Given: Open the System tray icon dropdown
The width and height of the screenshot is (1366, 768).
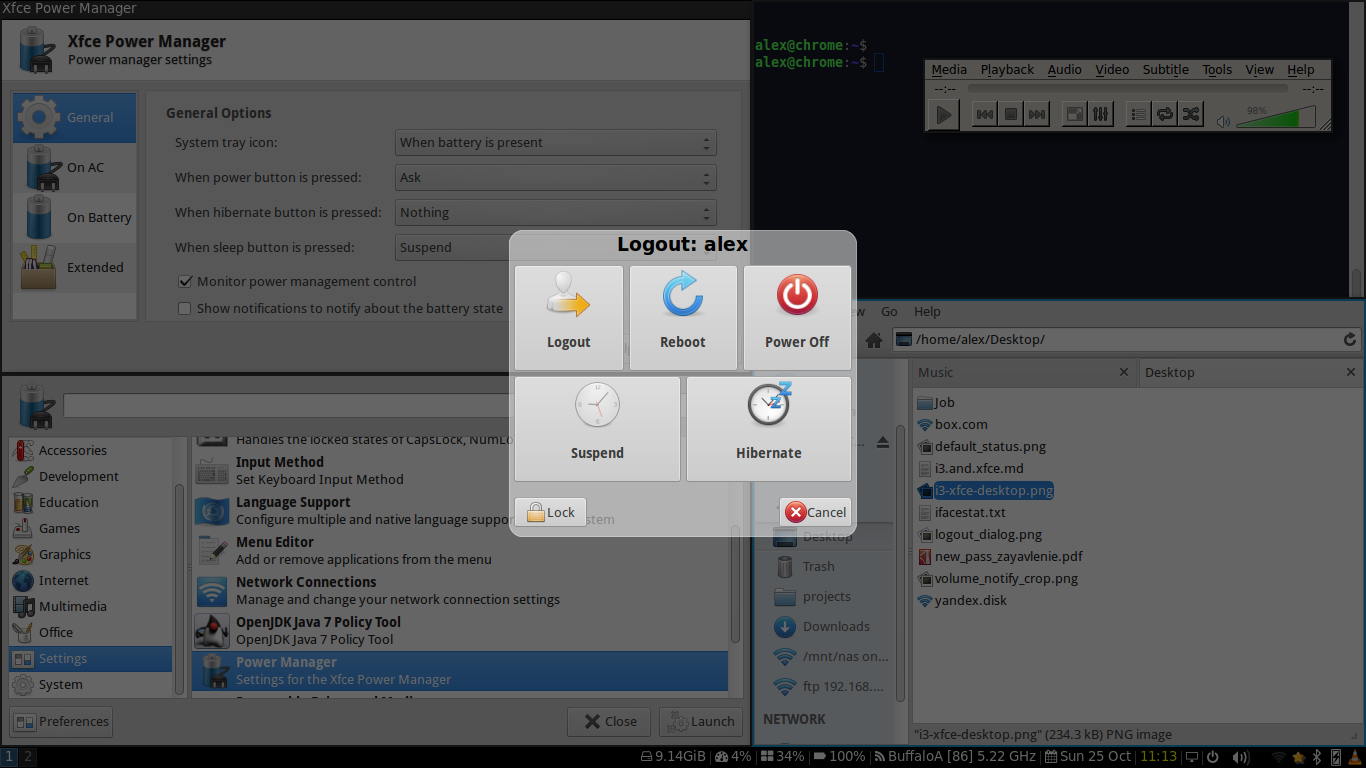Looking at the screenshot, I should tap(555, 143).
